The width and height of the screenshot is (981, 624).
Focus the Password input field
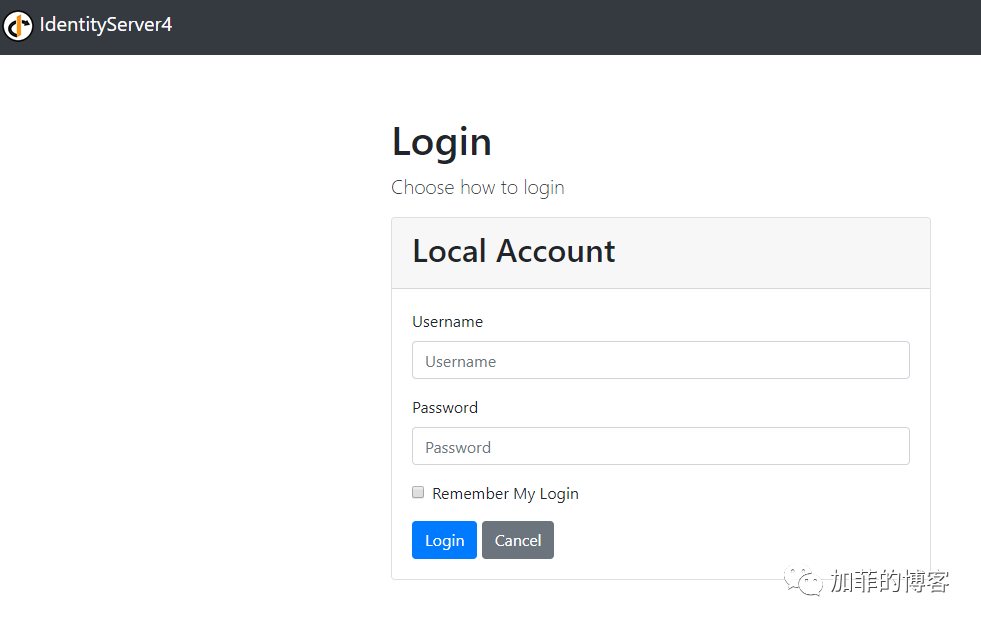click(661, 446)
